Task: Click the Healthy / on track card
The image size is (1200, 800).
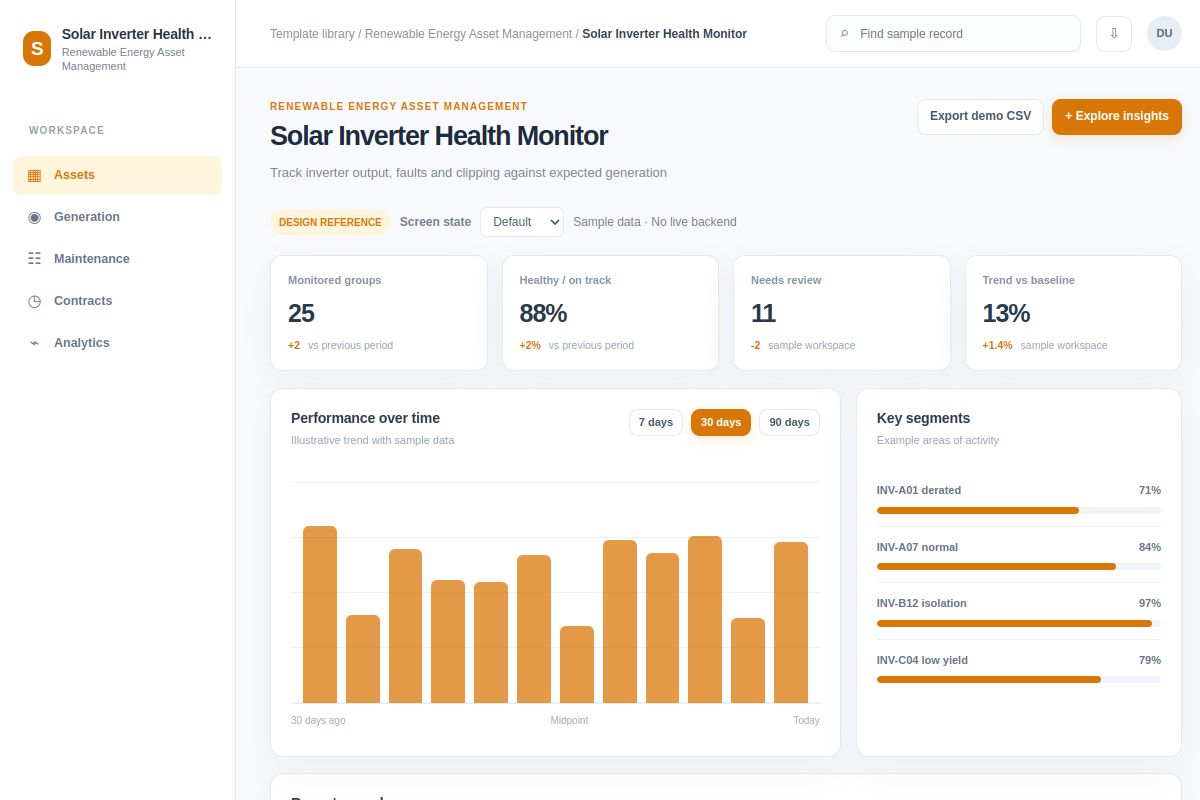Action: coord(610,313)
